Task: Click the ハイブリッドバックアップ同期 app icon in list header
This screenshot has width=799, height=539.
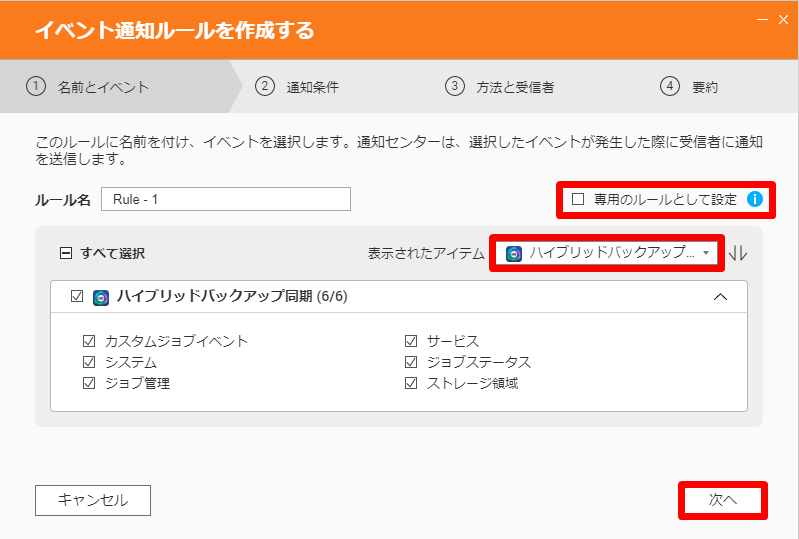Action: coord(101,298)
